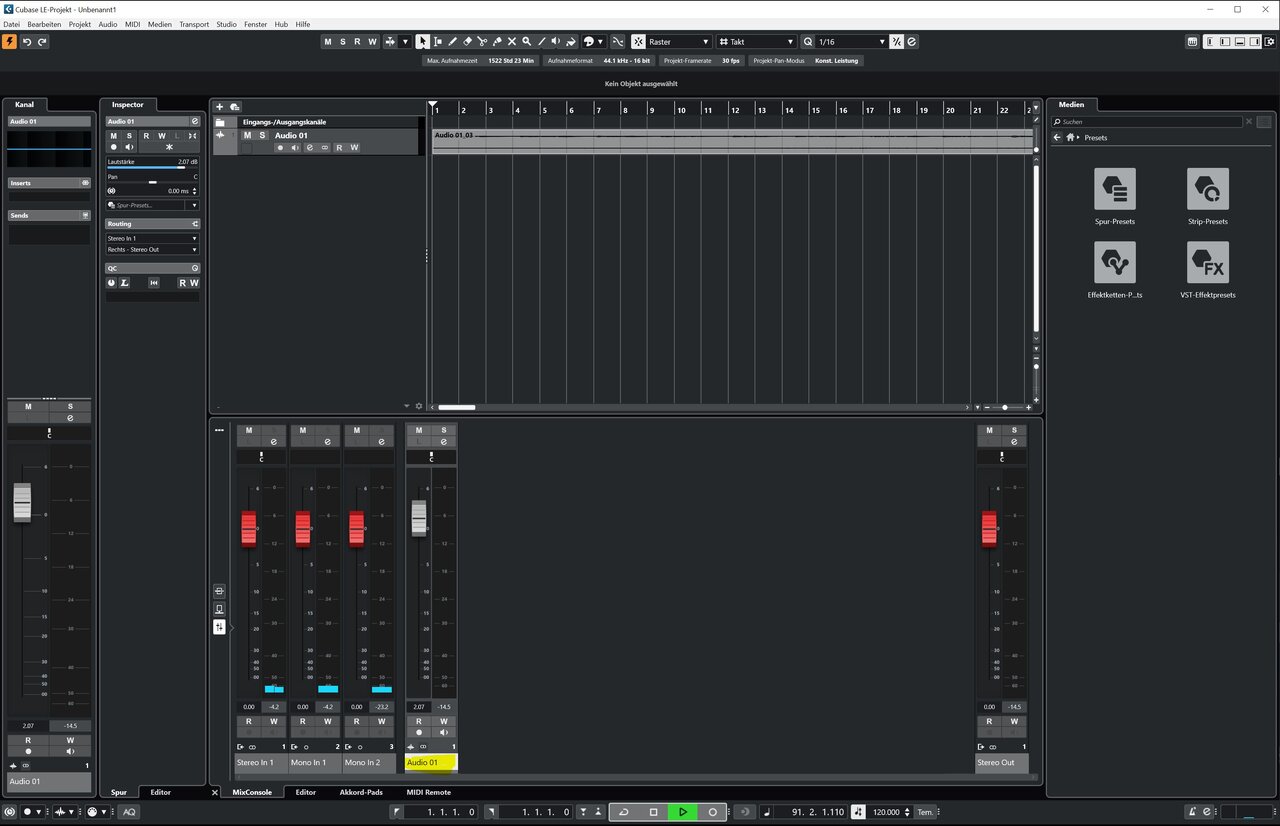This screenshot has width=1280, height=826.
Task: Select the Scissors split tool in the toolbar
Action: click(x=482, y=42)
